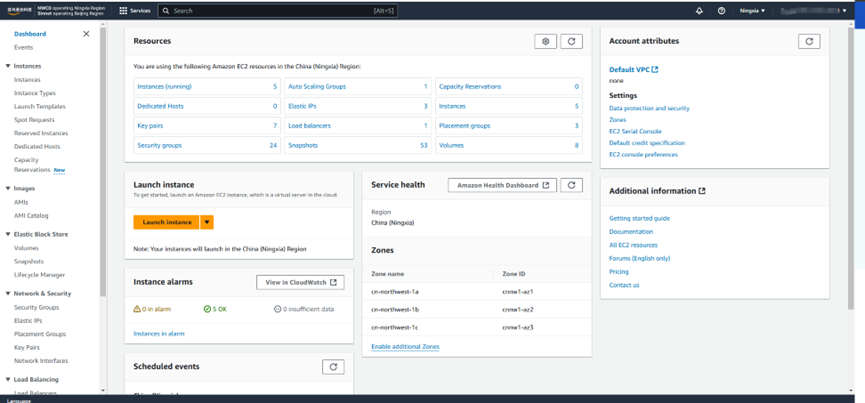Open Lifecycle Manager in sidebar
Screen dimensions: 865x403
pos(40,275)
